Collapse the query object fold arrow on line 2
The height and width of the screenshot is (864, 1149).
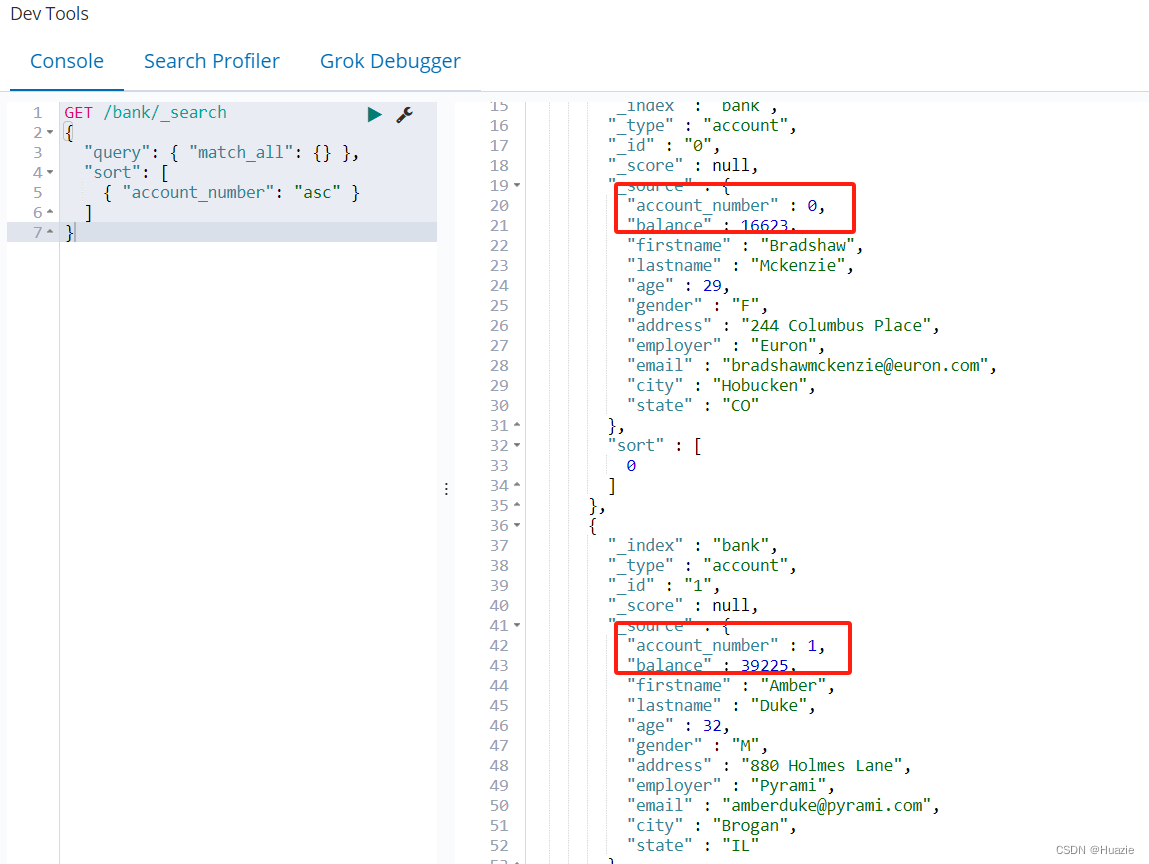pos(50,131)
